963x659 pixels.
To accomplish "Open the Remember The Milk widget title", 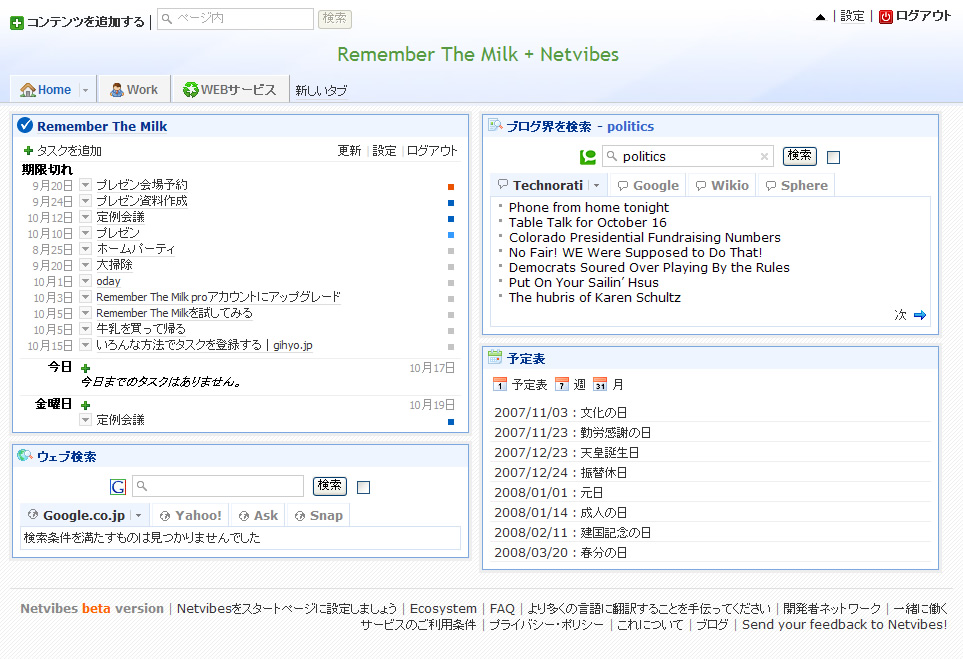I will pos(102,127).
